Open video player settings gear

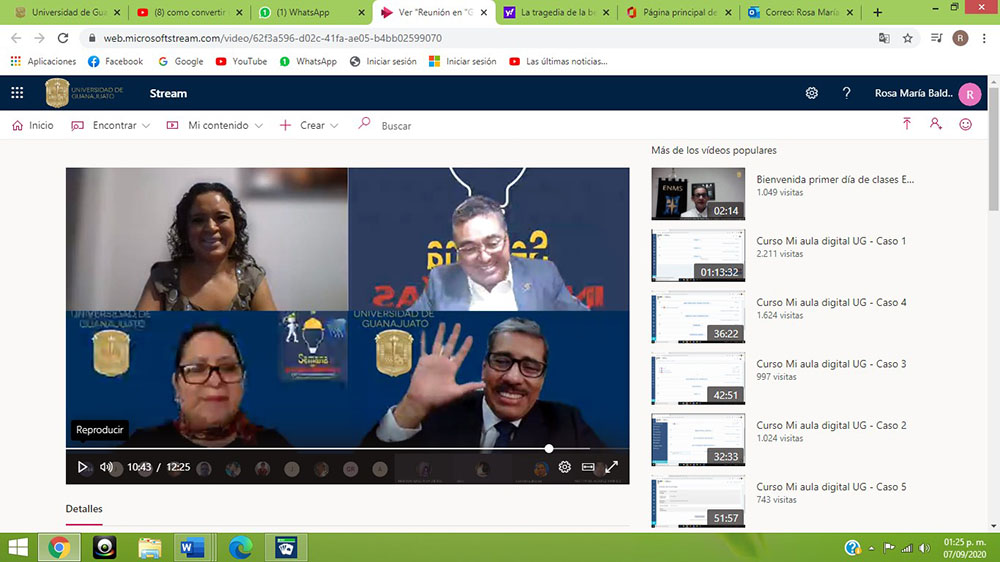[x=565, y=467]
